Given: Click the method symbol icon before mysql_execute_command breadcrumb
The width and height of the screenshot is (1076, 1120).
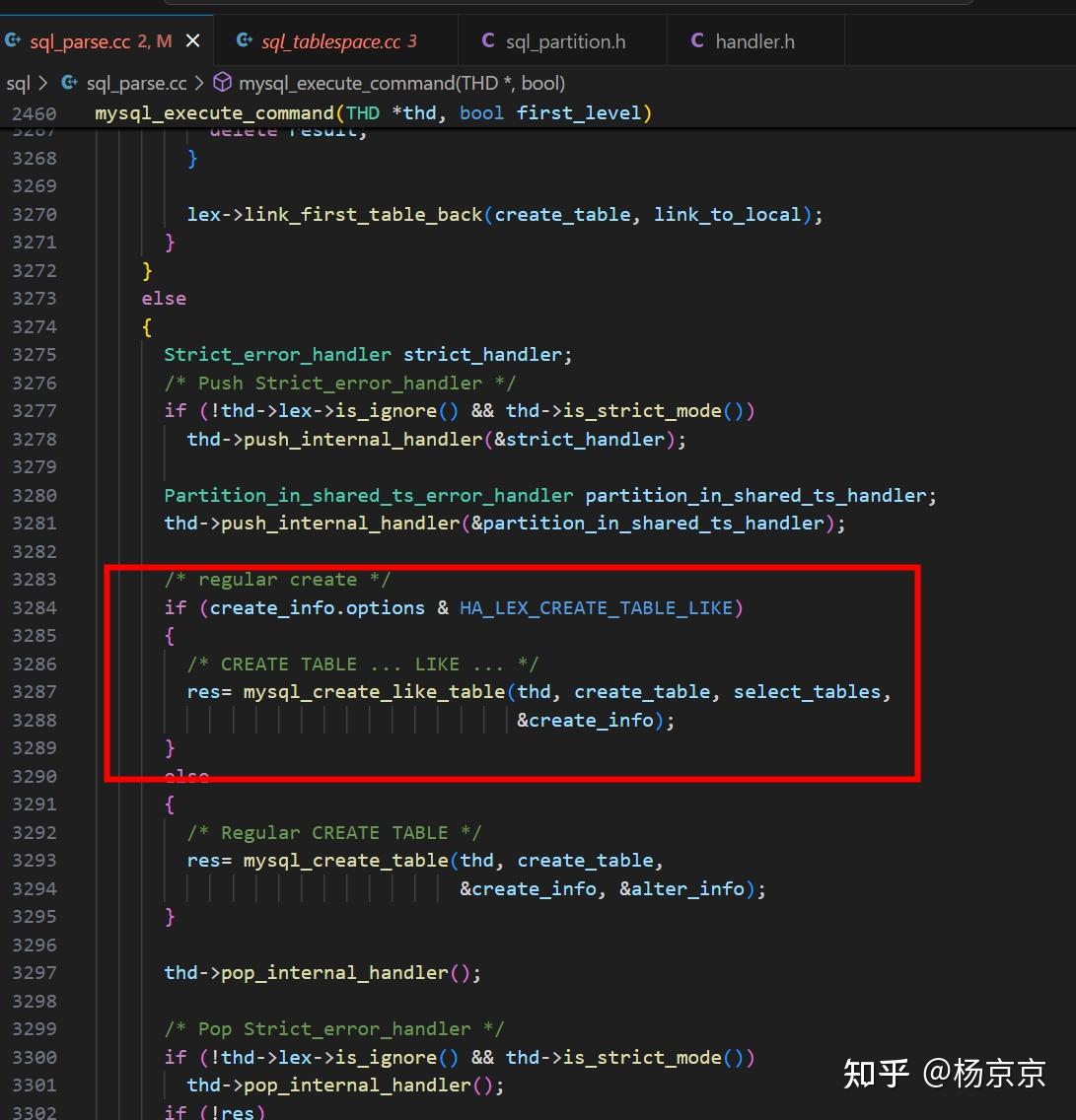Looking at the screenshot, I should coord(222,83).
